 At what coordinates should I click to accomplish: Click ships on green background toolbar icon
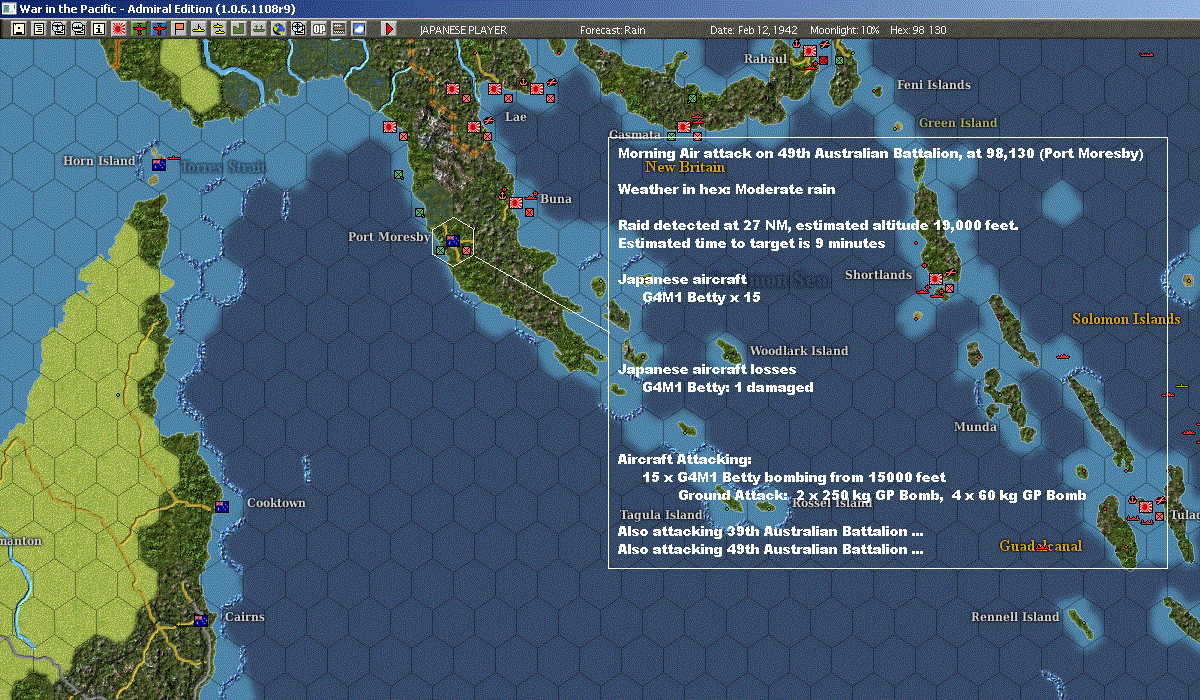[259, 29]
